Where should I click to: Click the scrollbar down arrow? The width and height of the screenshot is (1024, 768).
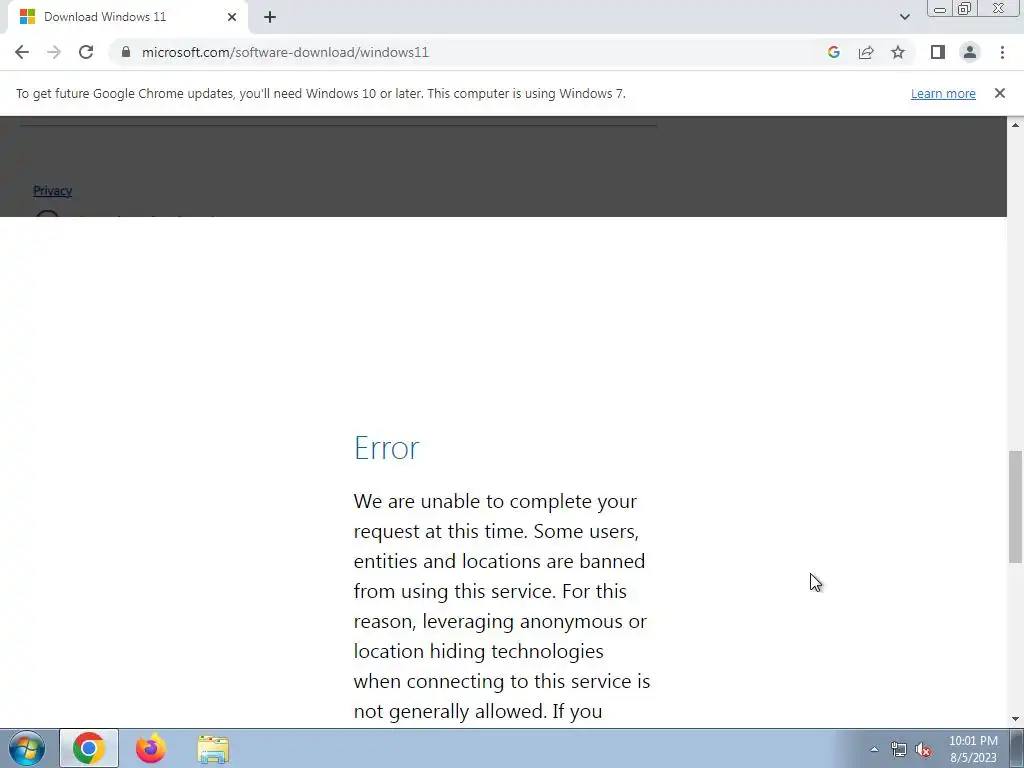pyautogui.click(x=1016, y=720)
